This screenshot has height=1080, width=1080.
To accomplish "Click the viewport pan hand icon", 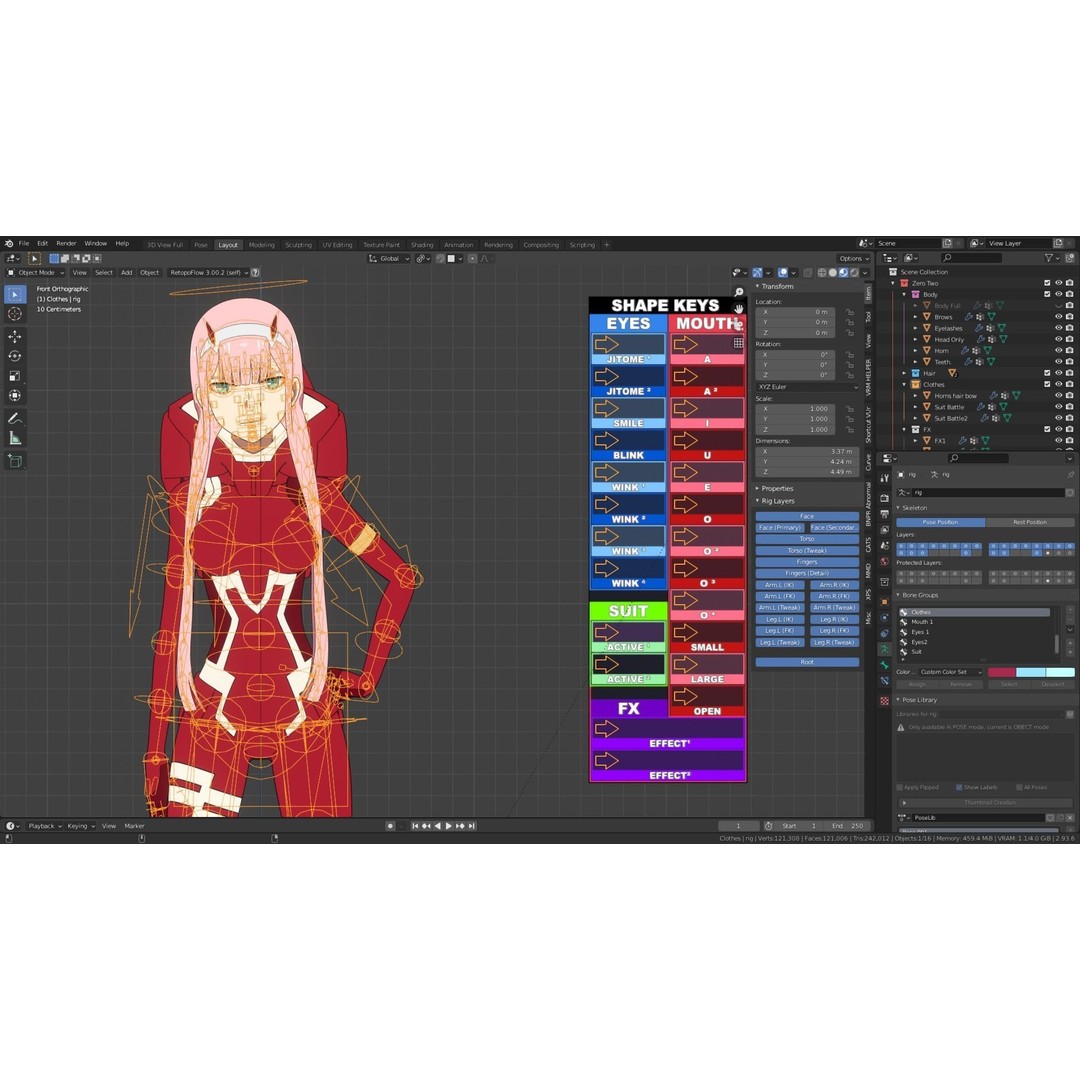I will 738,308.
